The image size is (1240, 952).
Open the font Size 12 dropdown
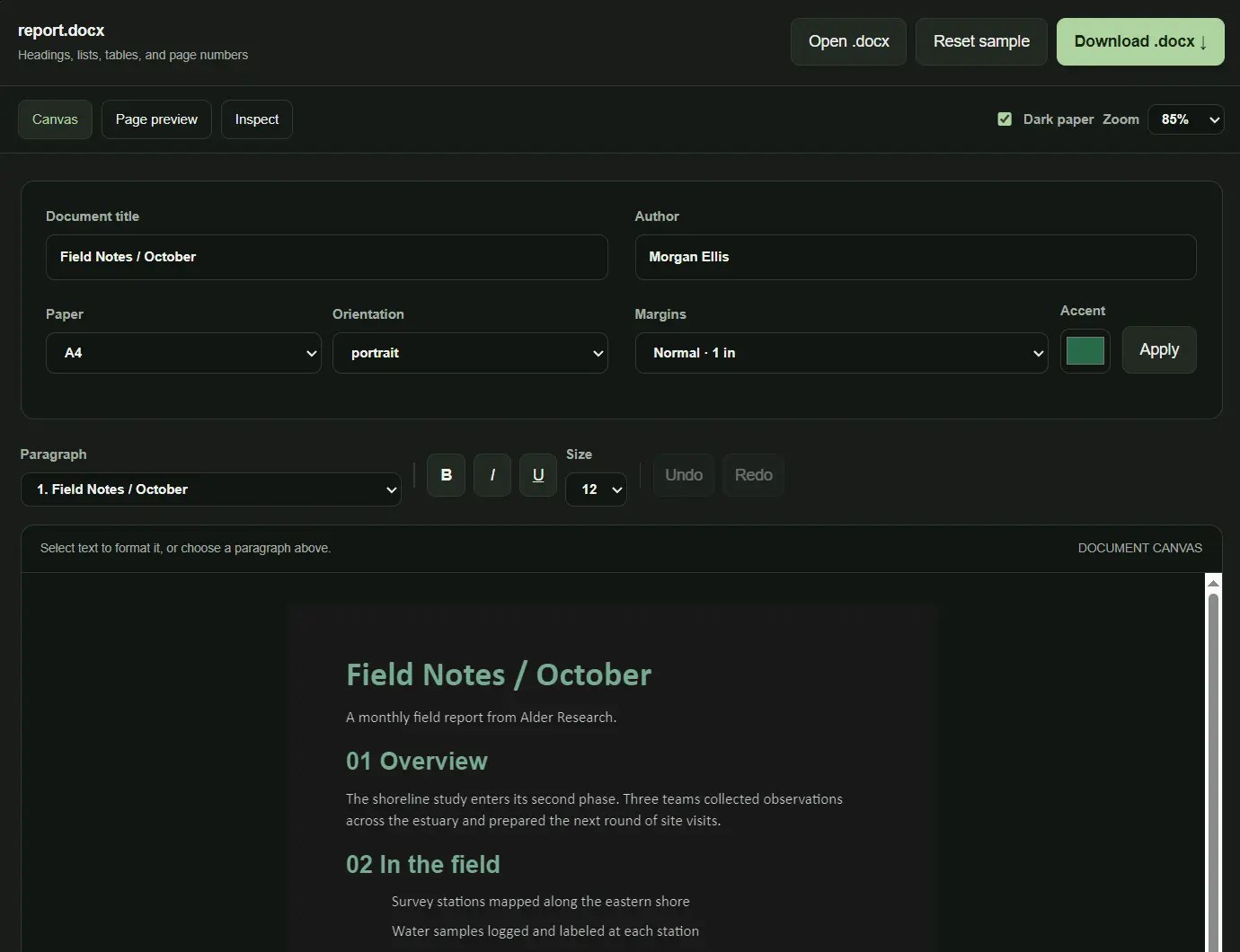coord(596,489)
